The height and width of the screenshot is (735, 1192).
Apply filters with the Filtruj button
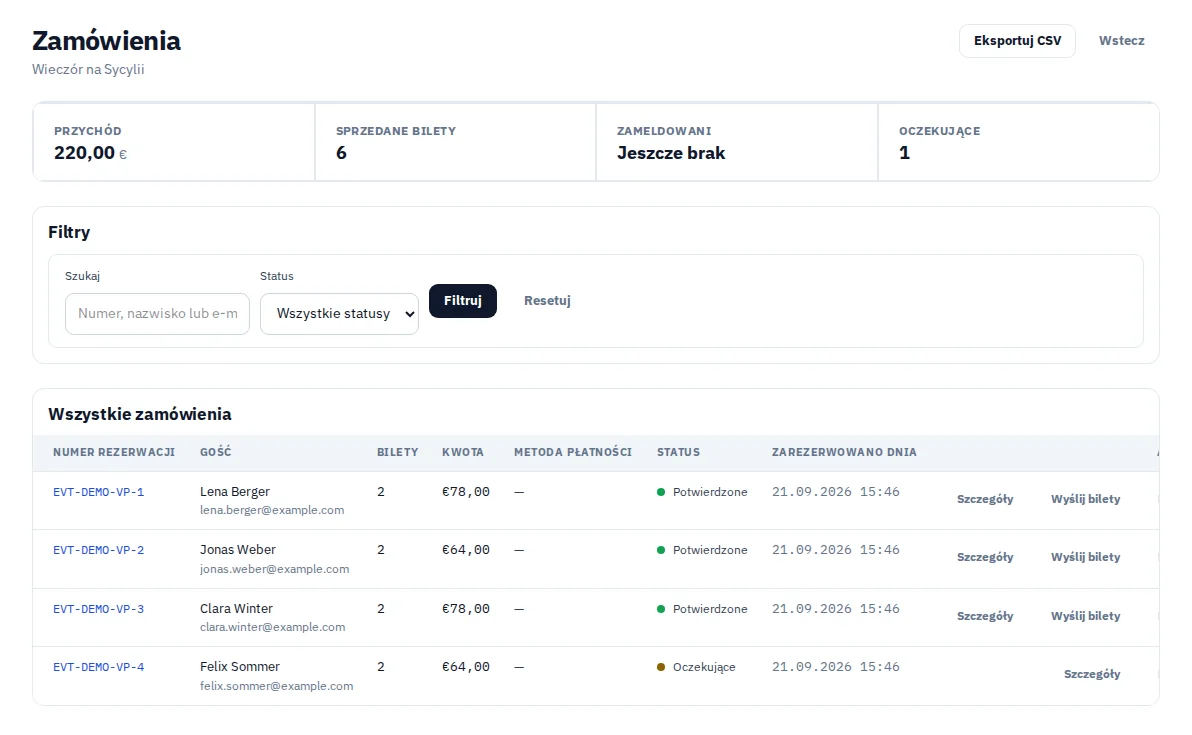pyautogui.click(x=463, y=301)
